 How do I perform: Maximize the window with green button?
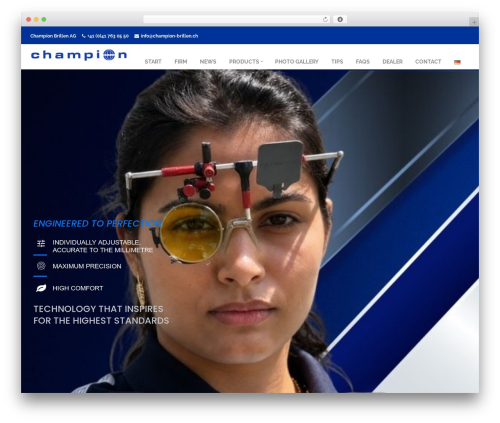point(44,19)
